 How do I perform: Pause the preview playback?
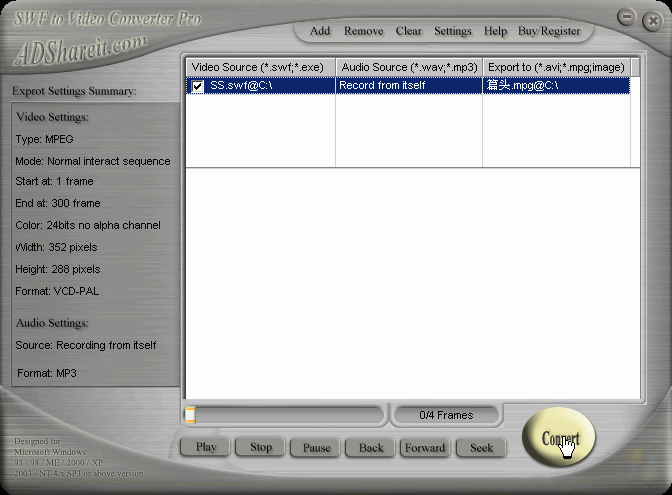pos(316,447)
